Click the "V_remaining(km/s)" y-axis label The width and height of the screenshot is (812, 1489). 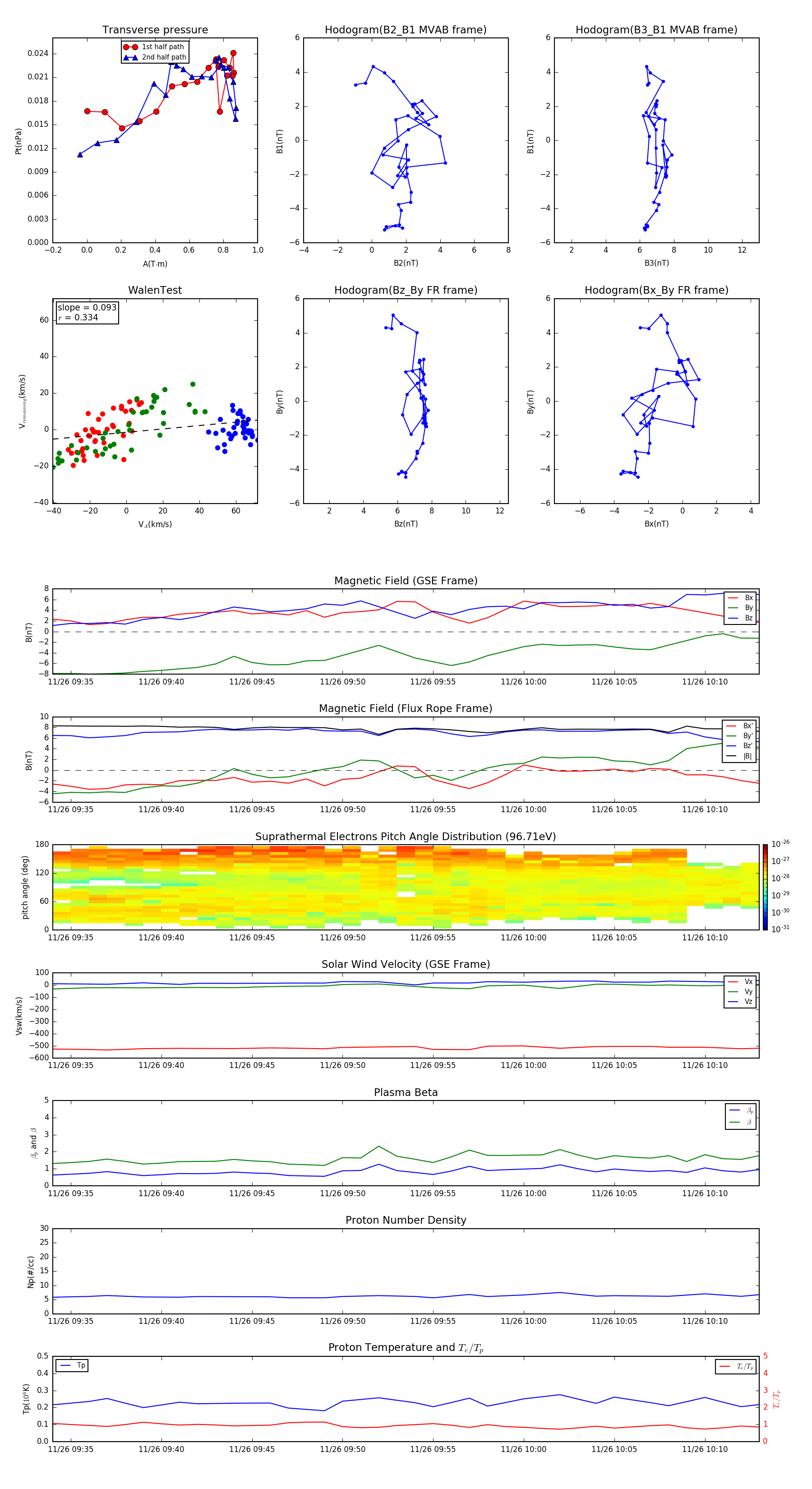[x=22, y=401]
